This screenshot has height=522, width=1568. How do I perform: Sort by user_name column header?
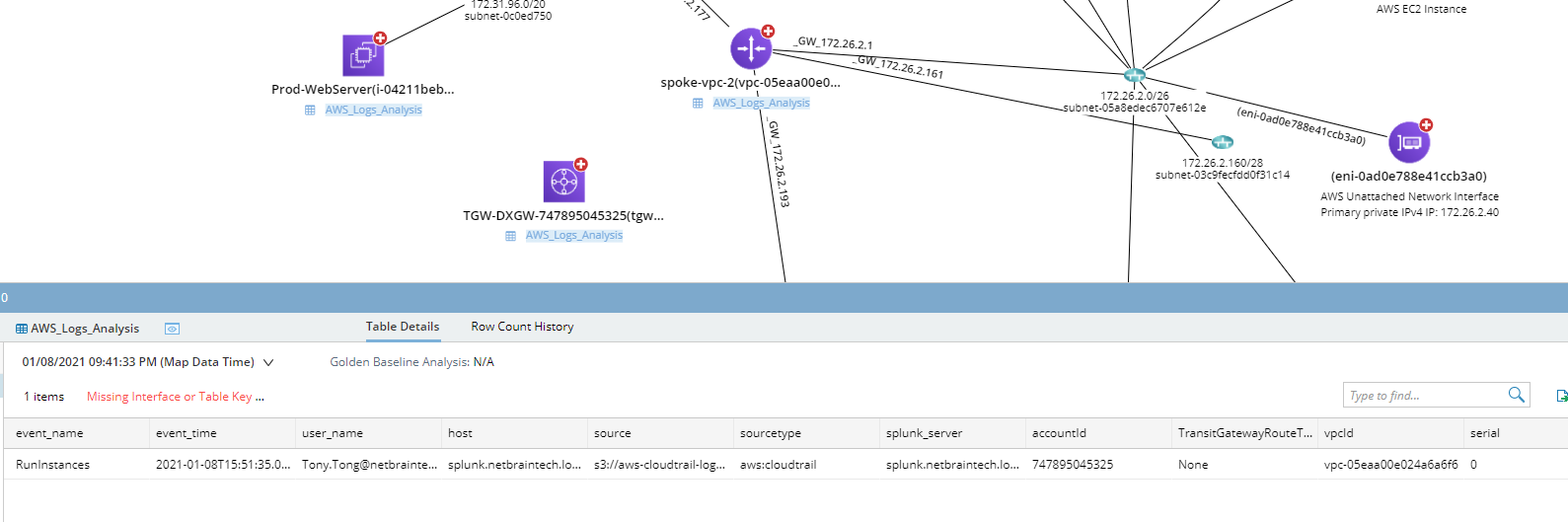(x=369, y=433)
